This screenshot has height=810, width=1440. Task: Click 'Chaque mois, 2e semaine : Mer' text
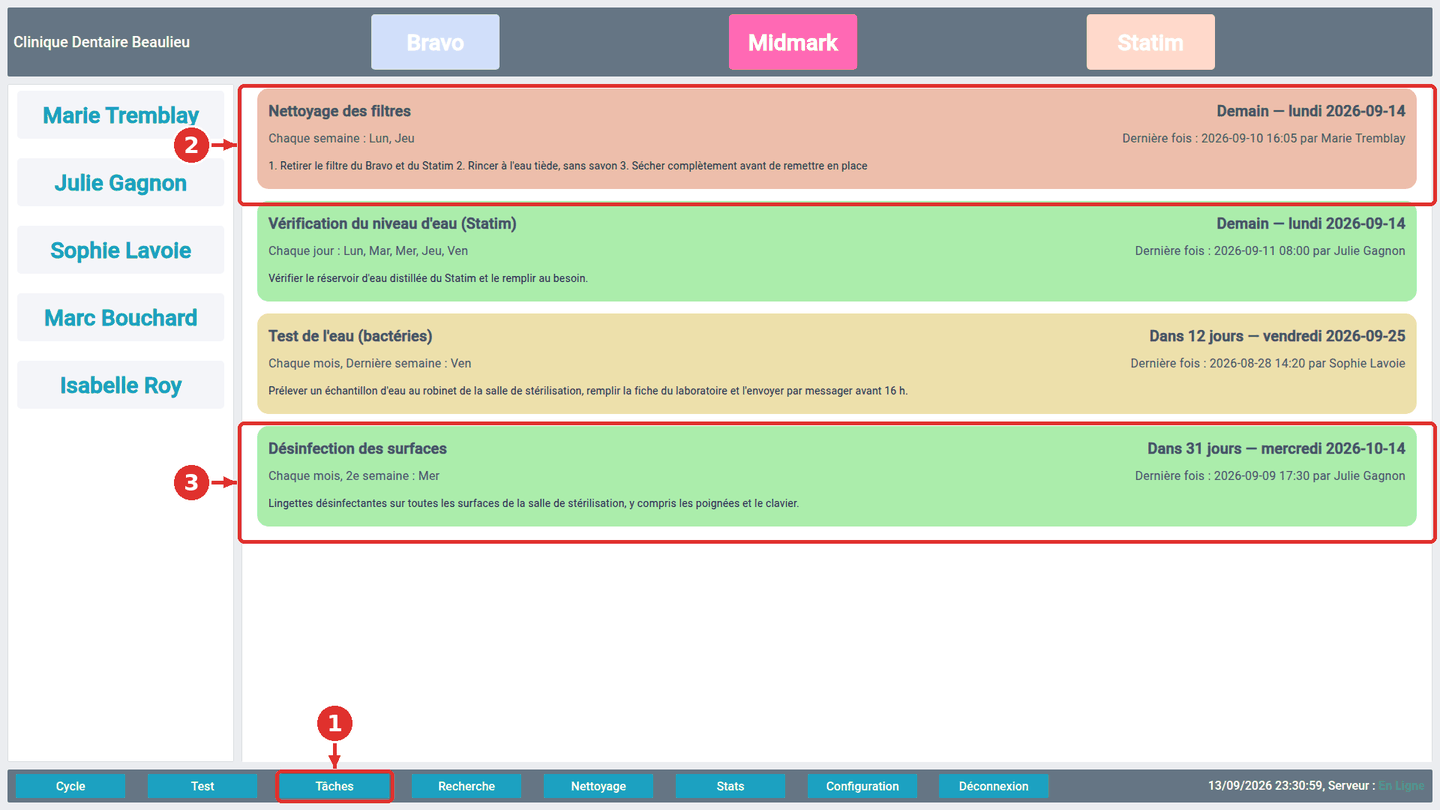354,476
